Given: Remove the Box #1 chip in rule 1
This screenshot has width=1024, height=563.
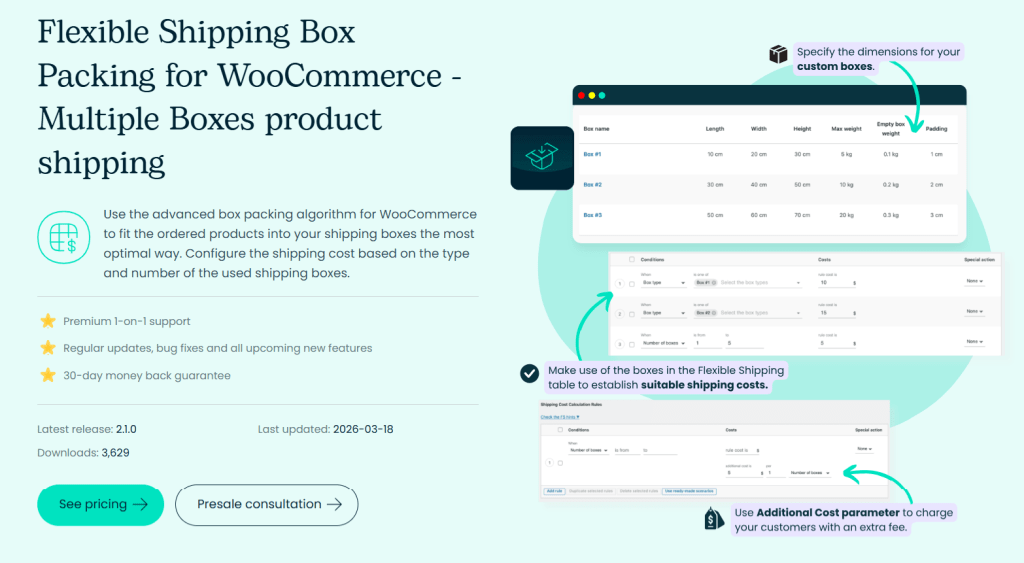Looking at the screenshot, I should (714, 282).
